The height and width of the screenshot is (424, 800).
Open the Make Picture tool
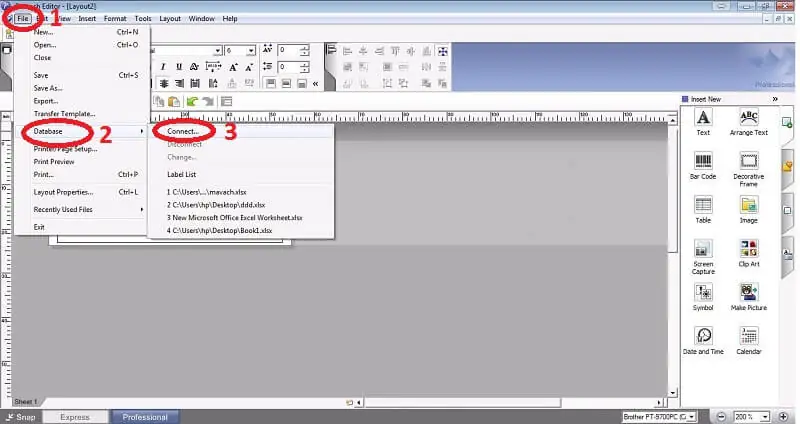coord(748,297)
